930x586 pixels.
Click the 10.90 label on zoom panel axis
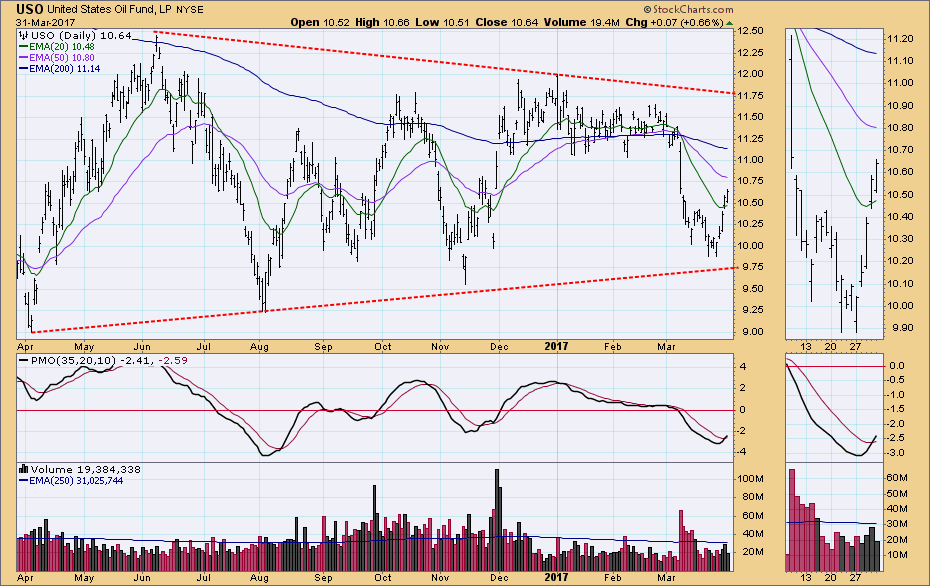pos(899,106)
